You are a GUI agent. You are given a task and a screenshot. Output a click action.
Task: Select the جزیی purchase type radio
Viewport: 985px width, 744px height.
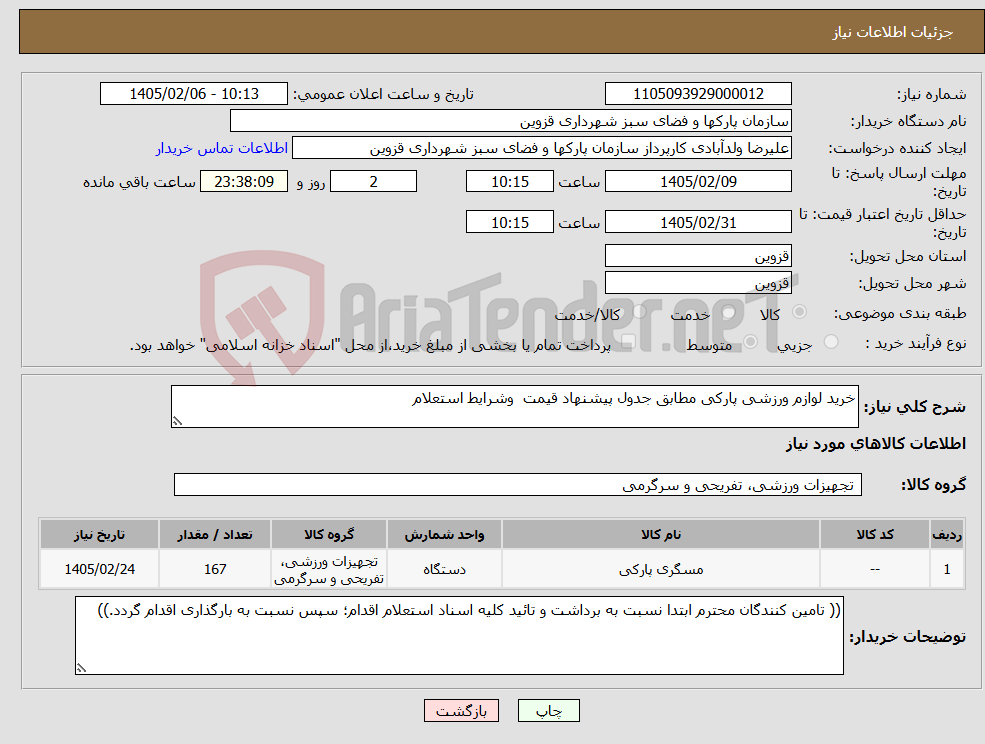coord(830,342)
